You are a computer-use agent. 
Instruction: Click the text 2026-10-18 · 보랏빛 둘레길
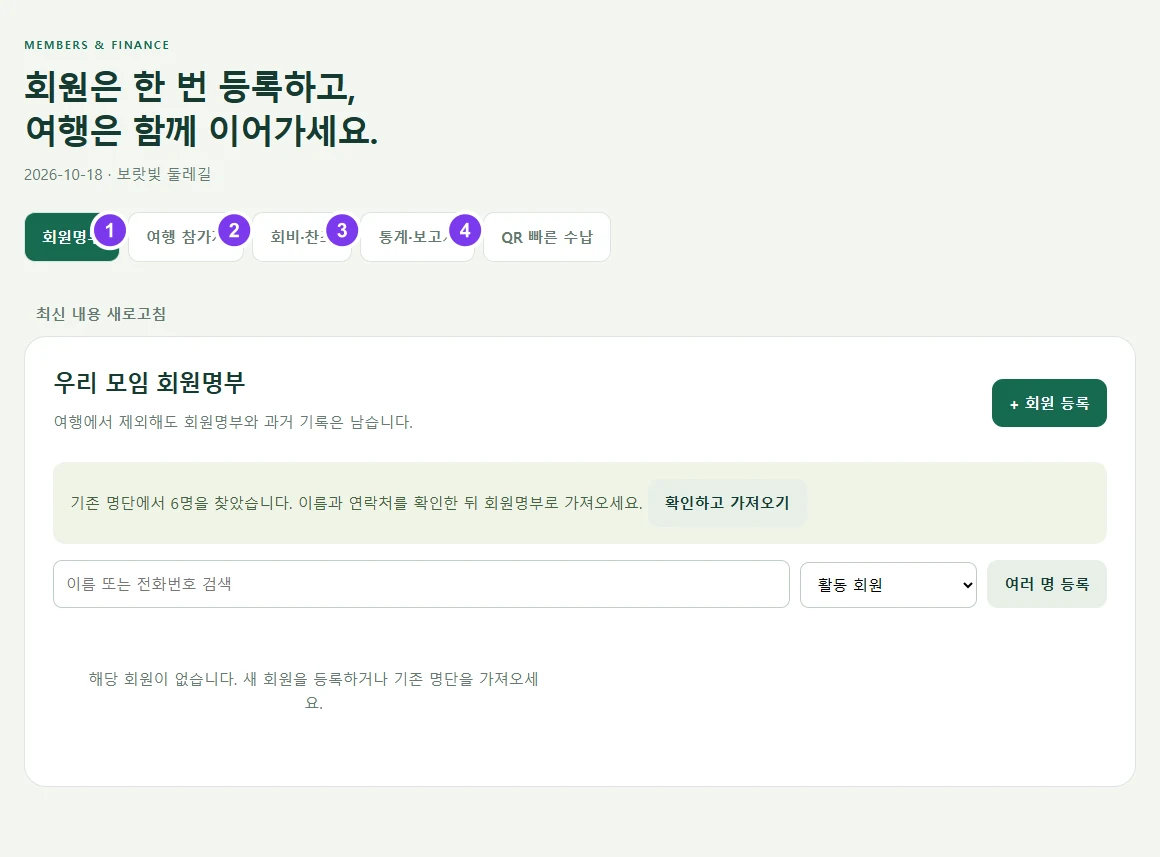118,174
